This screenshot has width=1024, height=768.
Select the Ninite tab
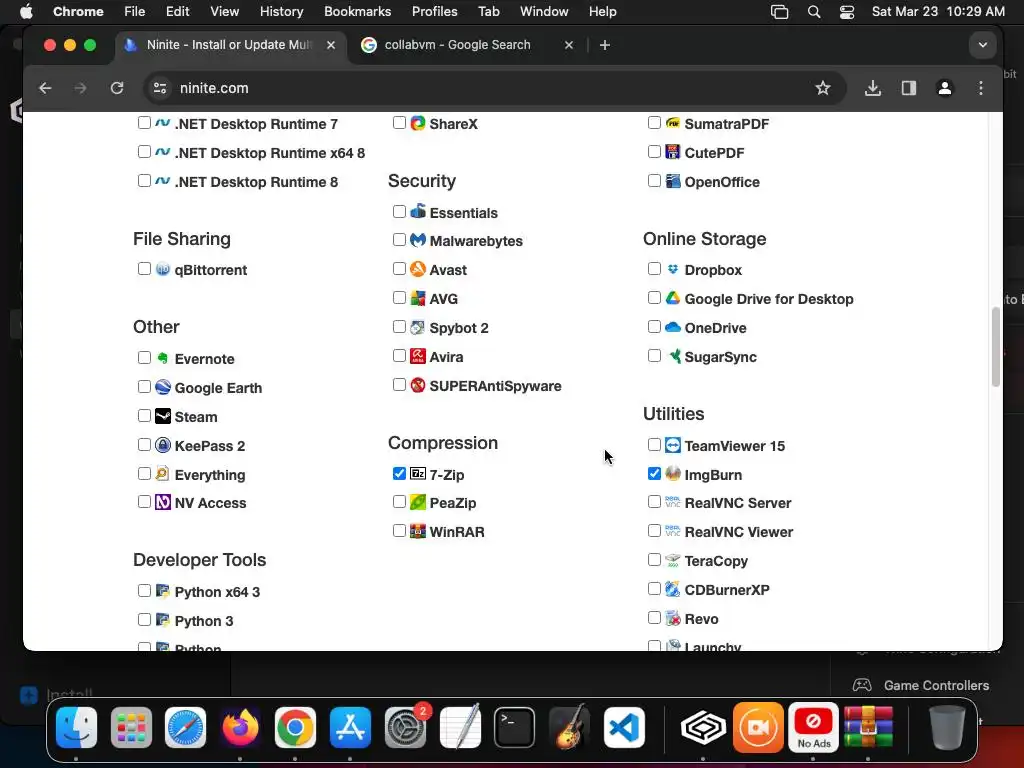point(229,45)
